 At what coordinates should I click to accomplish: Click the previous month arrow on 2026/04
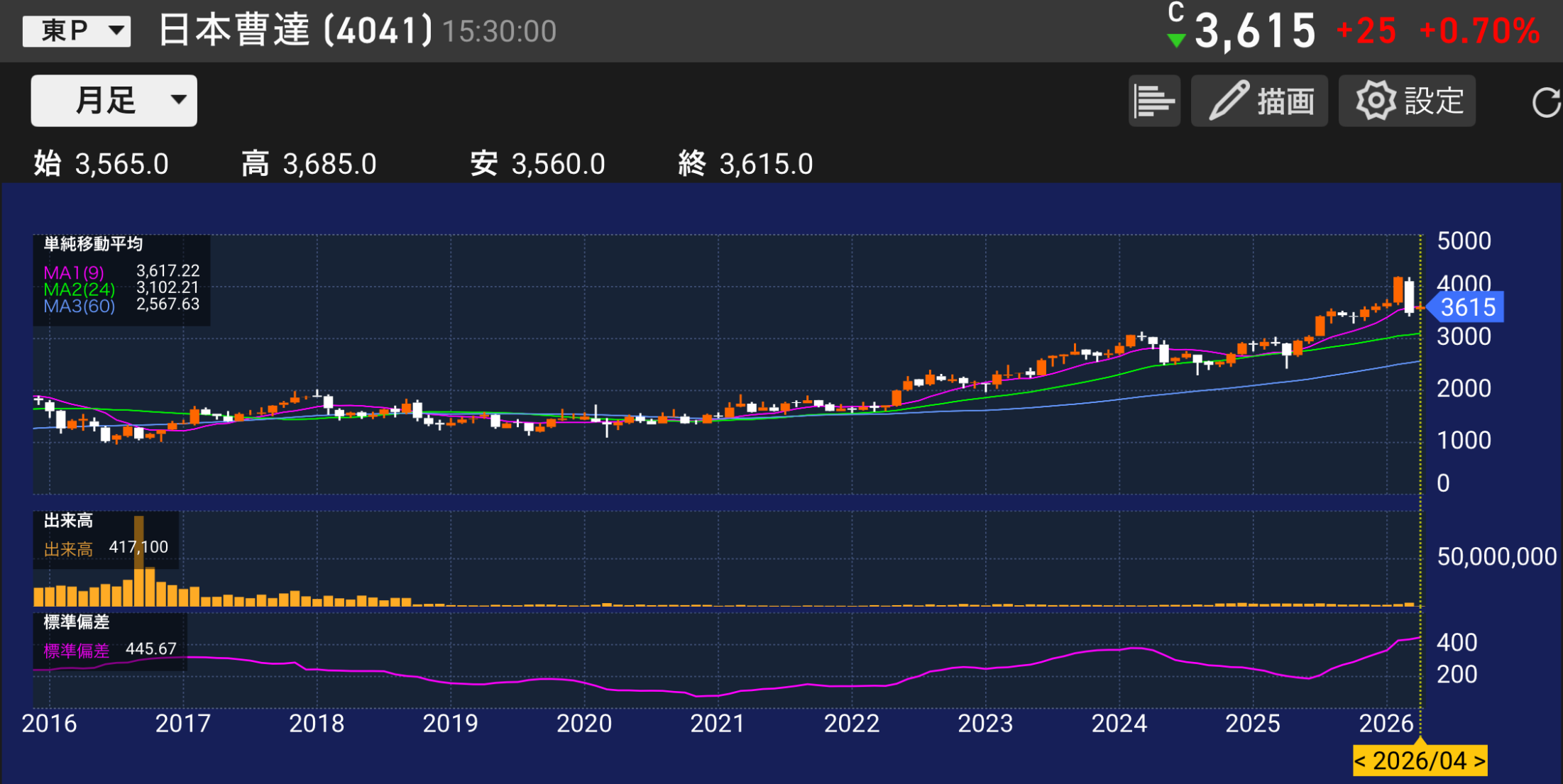1361,761
